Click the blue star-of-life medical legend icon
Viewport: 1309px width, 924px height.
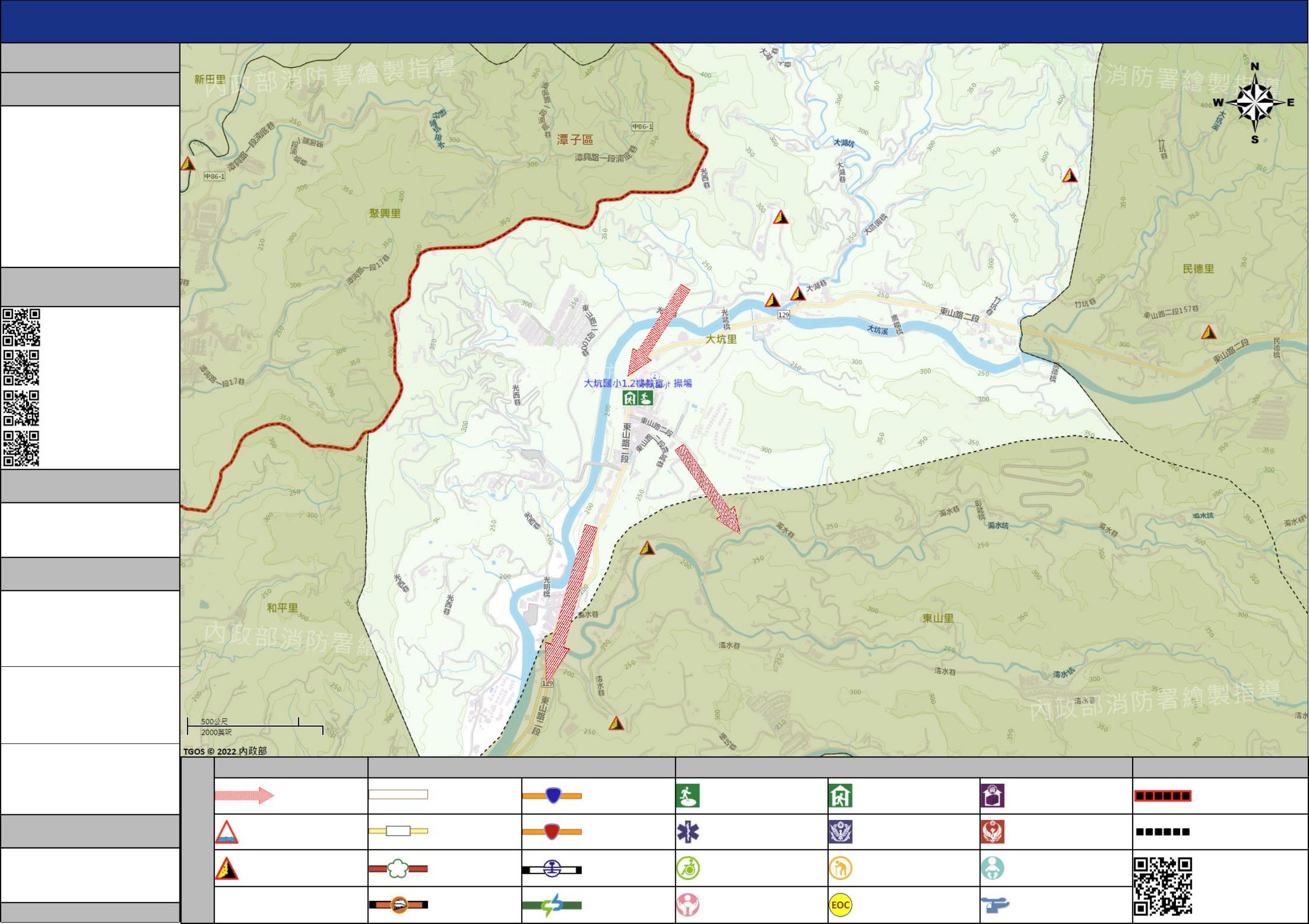pyautogui.click(x=688, y=832)
